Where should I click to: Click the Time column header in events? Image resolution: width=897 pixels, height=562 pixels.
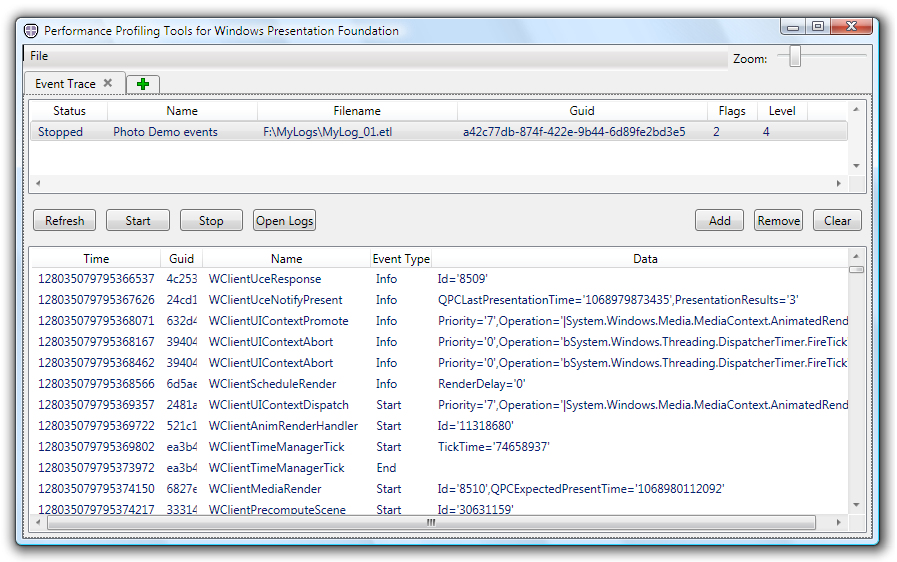pos(96,259)
